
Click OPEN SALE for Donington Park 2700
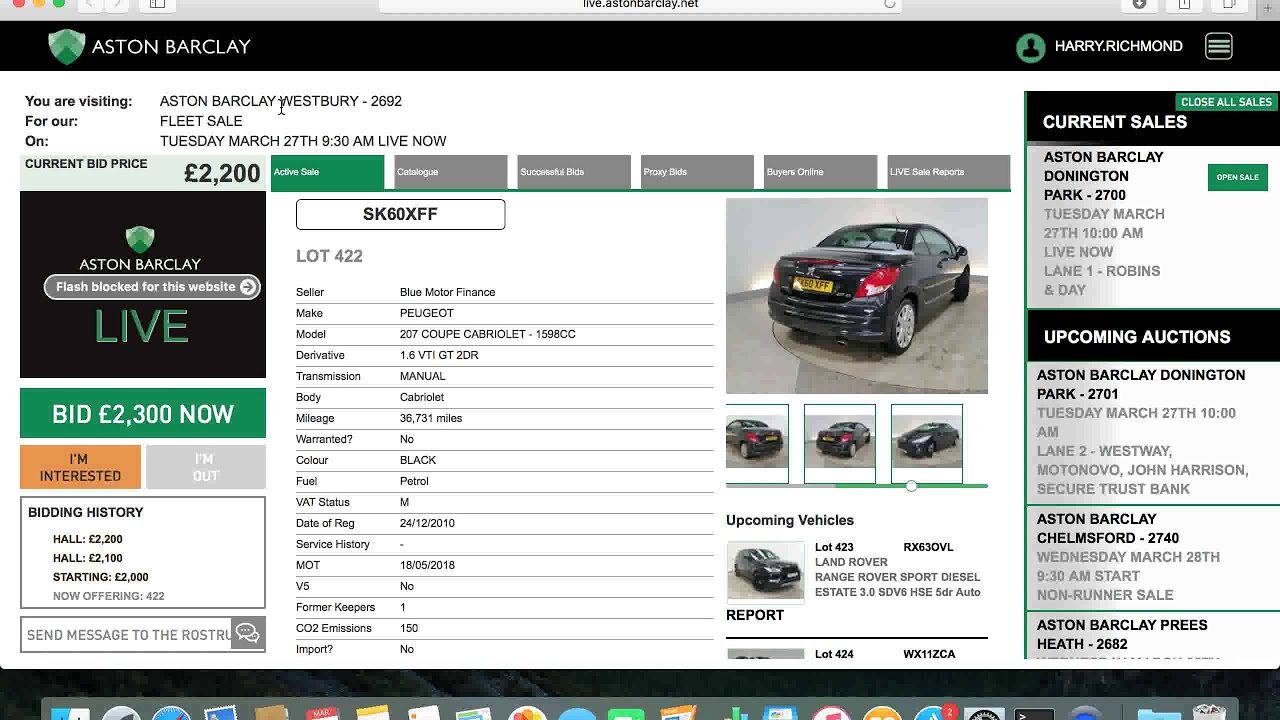[1237, 177]
